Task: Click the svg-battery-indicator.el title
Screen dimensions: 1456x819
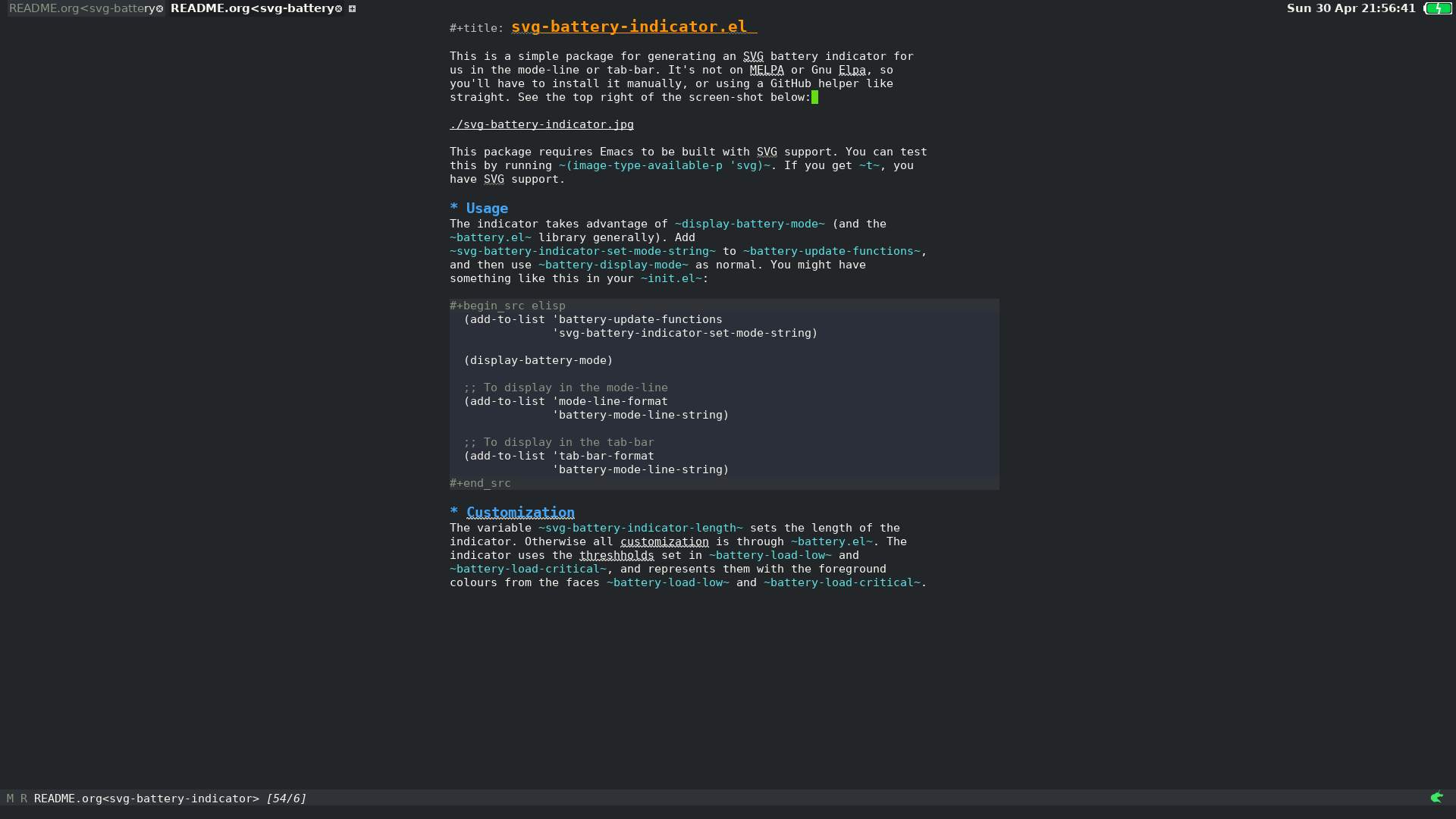Action: (x=629, y=27)
